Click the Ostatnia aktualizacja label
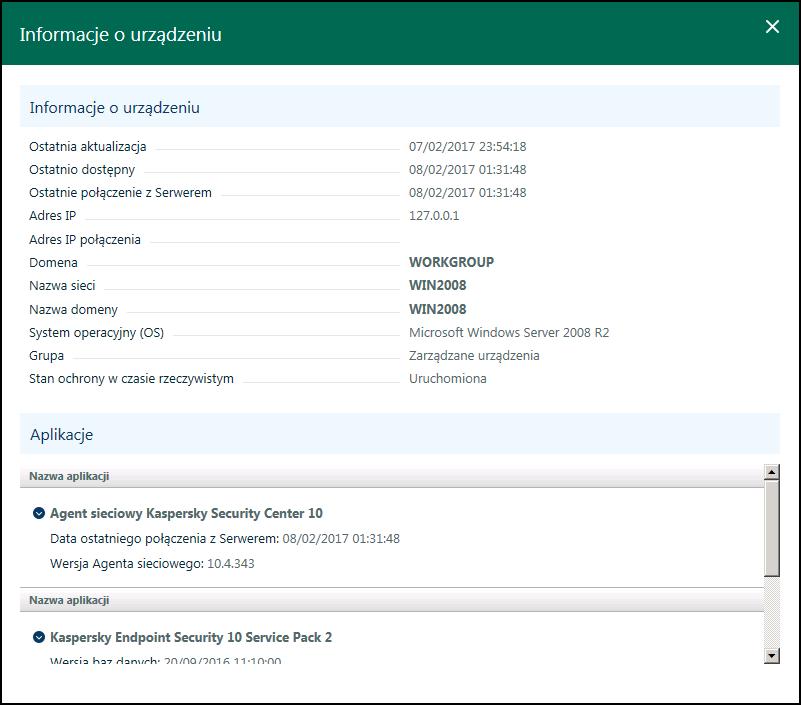The height and width of the screenshot is (705, 801). click(x=87, y=147)
